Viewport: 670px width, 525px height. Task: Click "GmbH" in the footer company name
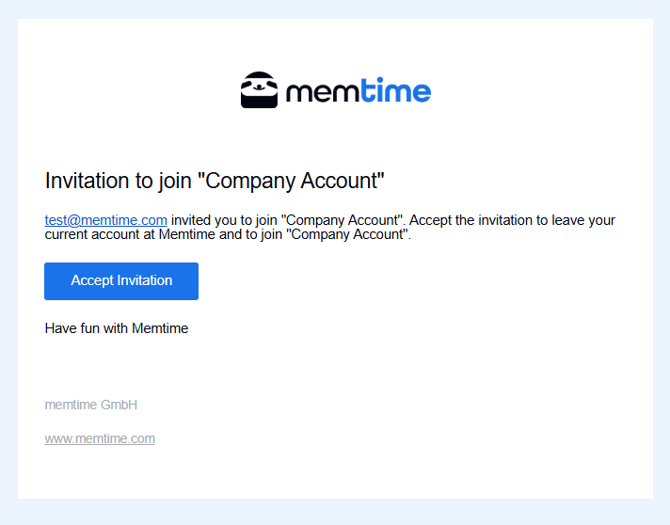point(119,405)
